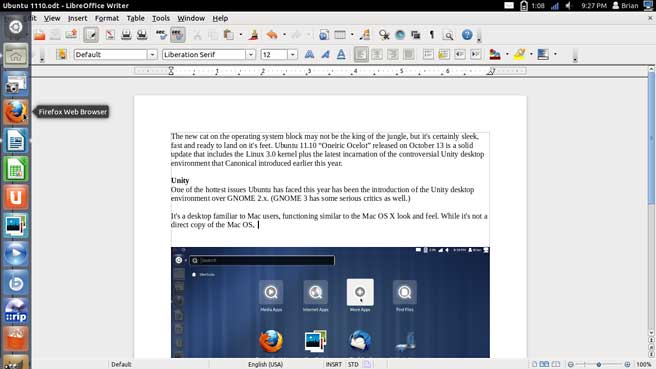Click the Hyperlink icon

click(324, 35)
